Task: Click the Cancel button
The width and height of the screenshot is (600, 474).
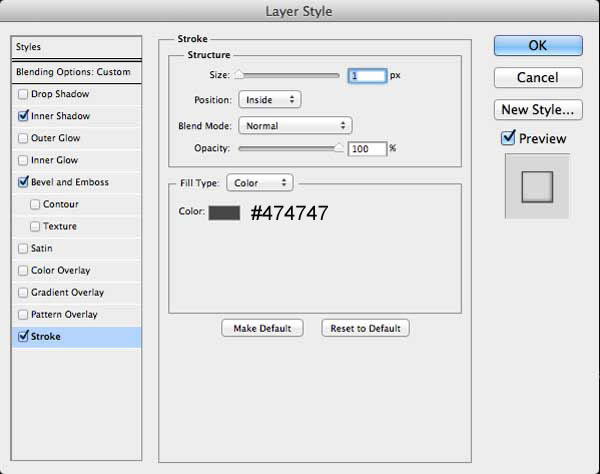Action: [538, 78]
